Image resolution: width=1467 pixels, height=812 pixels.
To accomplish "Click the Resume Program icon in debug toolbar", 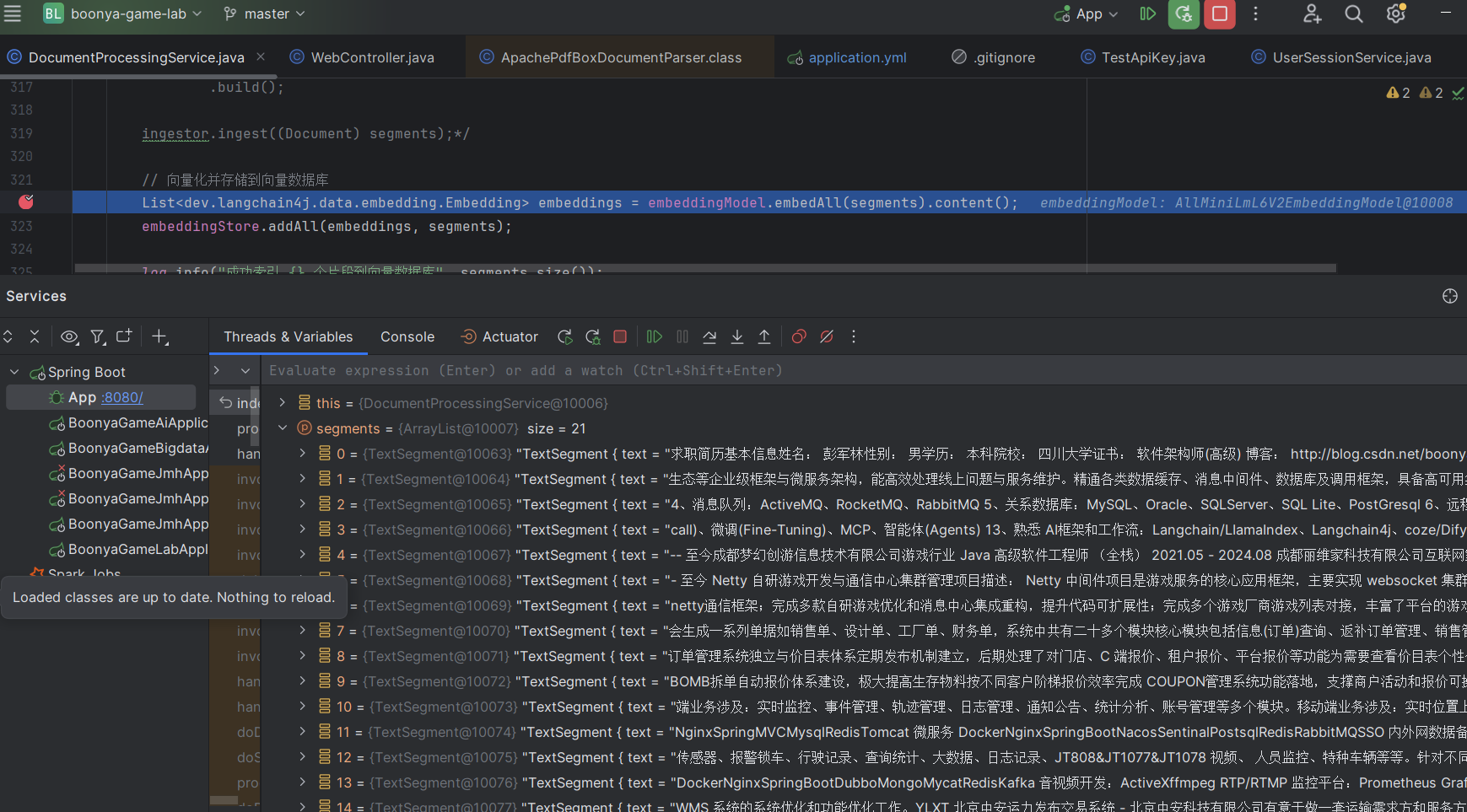I will [x=655, y=336].
